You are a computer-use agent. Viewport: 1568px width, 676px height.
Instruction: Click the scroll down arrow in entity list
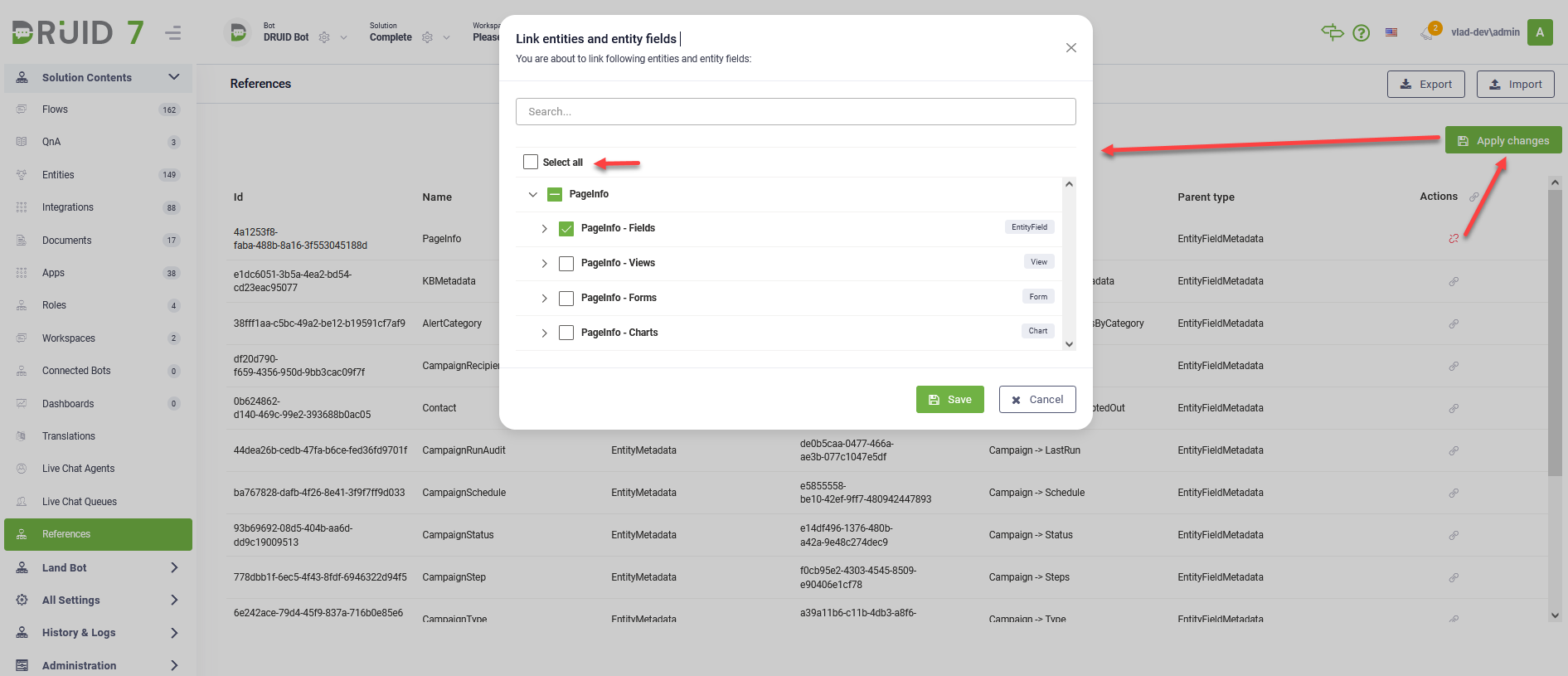click(1069, 343)
